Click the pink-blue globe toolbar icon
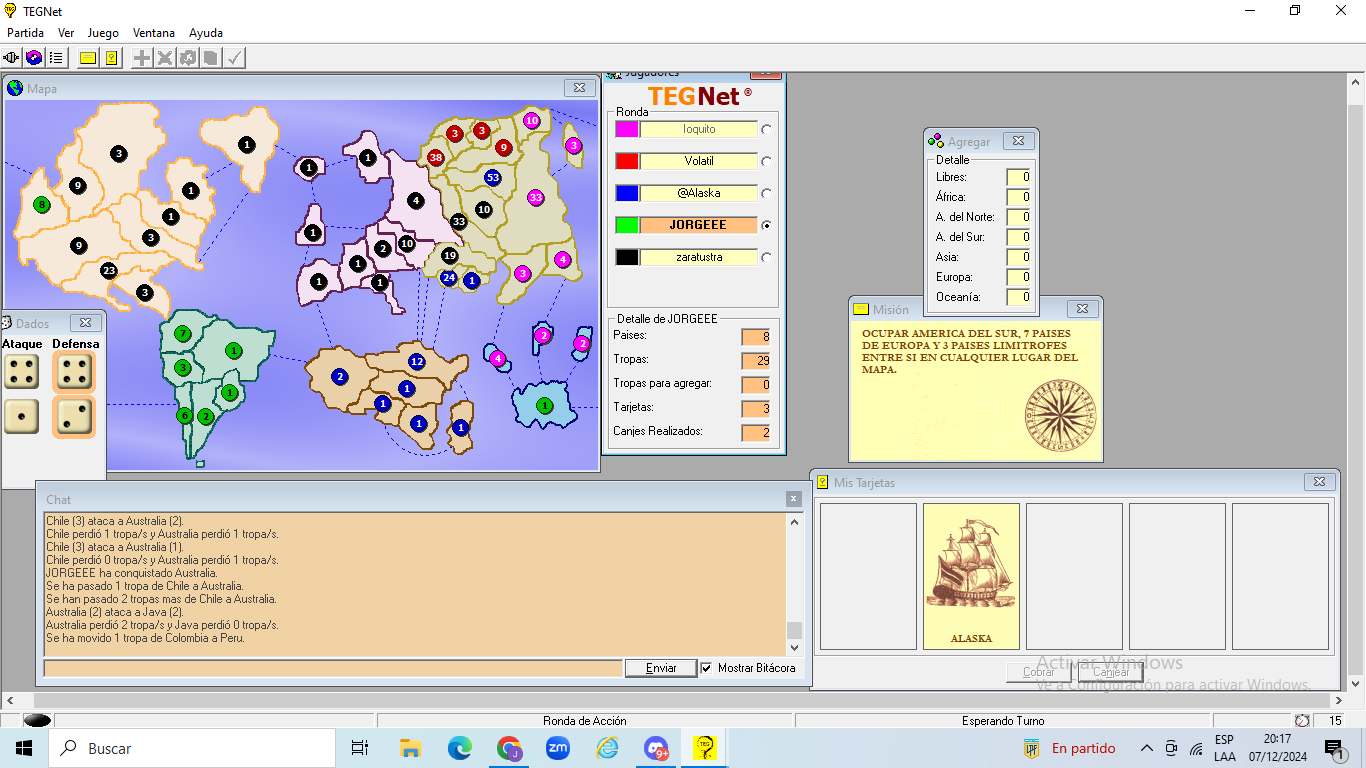Screen dimensions: 1366x768 [x=34, y=58]
